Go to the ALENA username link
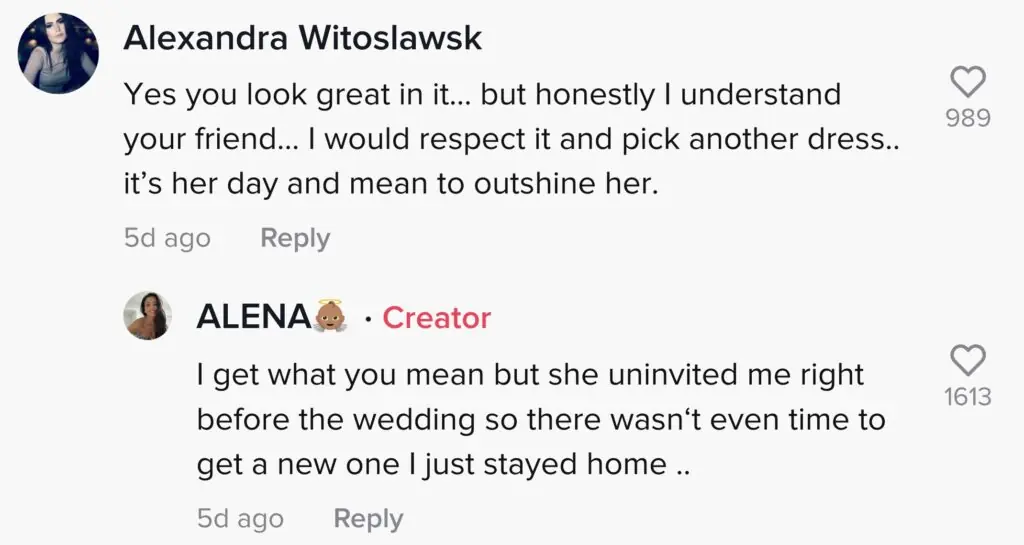This screenshot has height=545, width=1024. click(x=254, y=317)
